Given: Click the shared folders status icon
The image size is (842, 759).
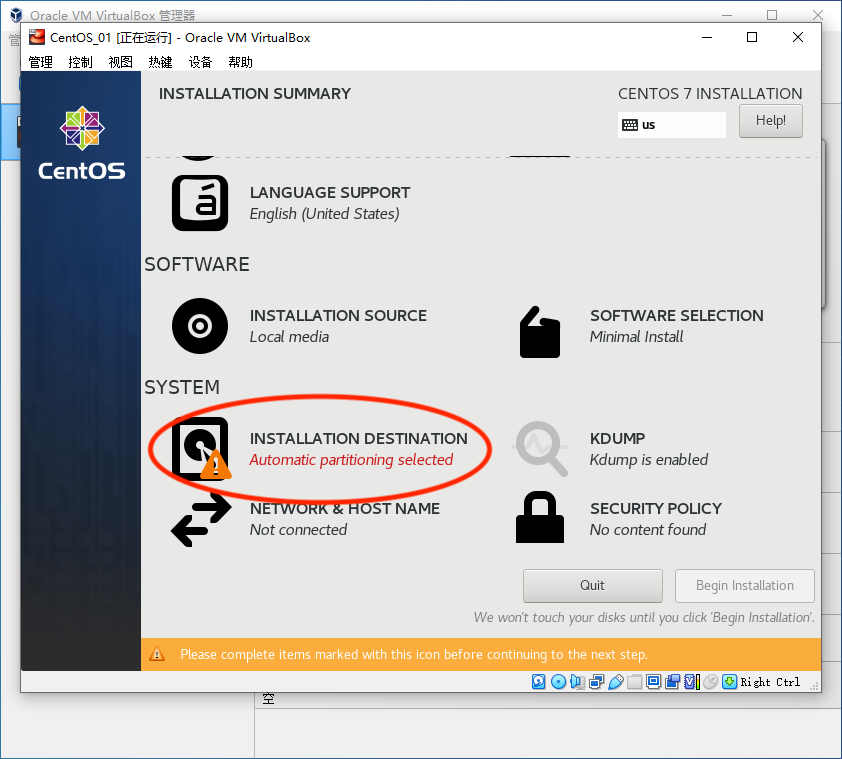Looking at the screenshot, I should pos(635,682).
